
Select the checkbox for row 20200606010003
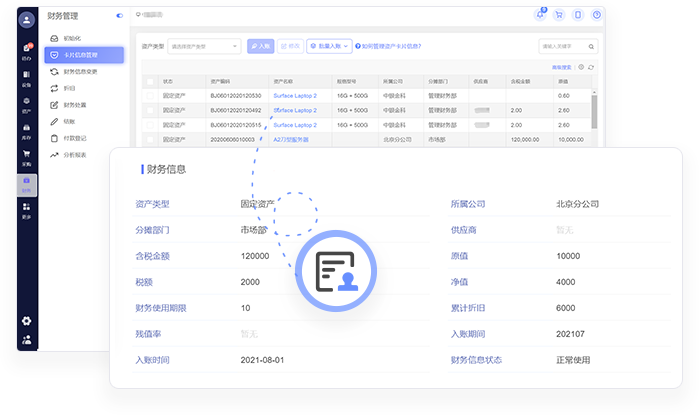tap(150, 140)
